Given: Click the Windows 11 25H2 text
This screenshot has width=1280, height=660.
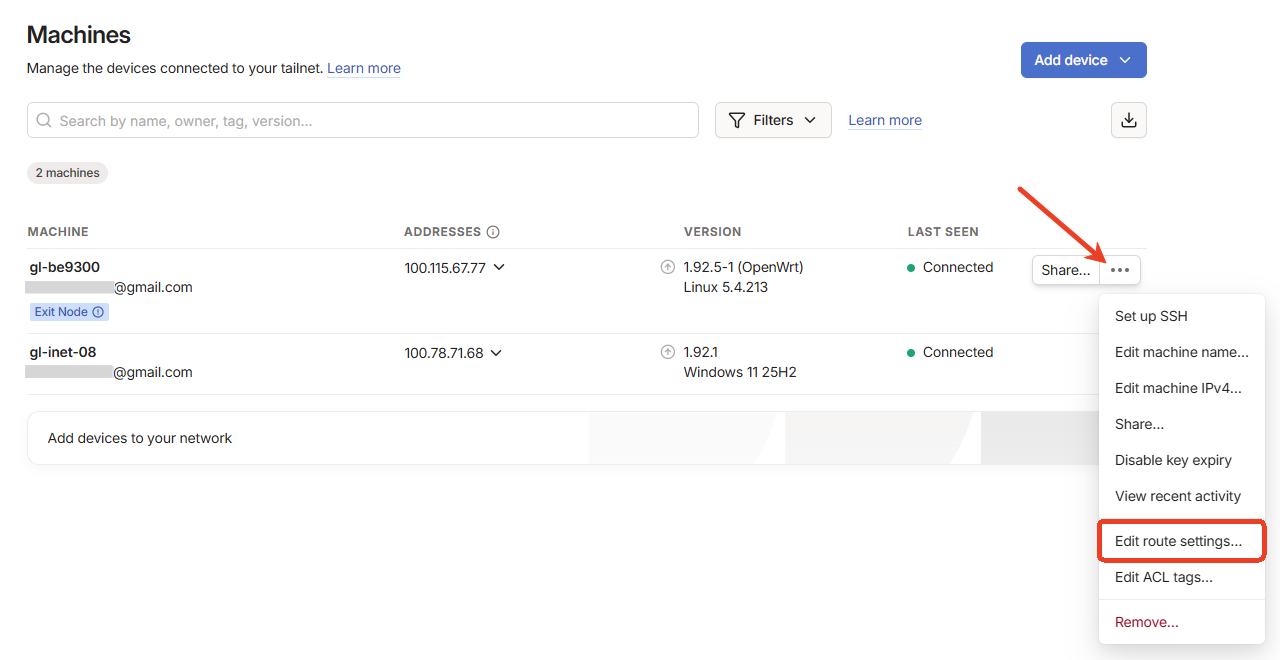Looking at the screenshot, I should click(740, 372).
